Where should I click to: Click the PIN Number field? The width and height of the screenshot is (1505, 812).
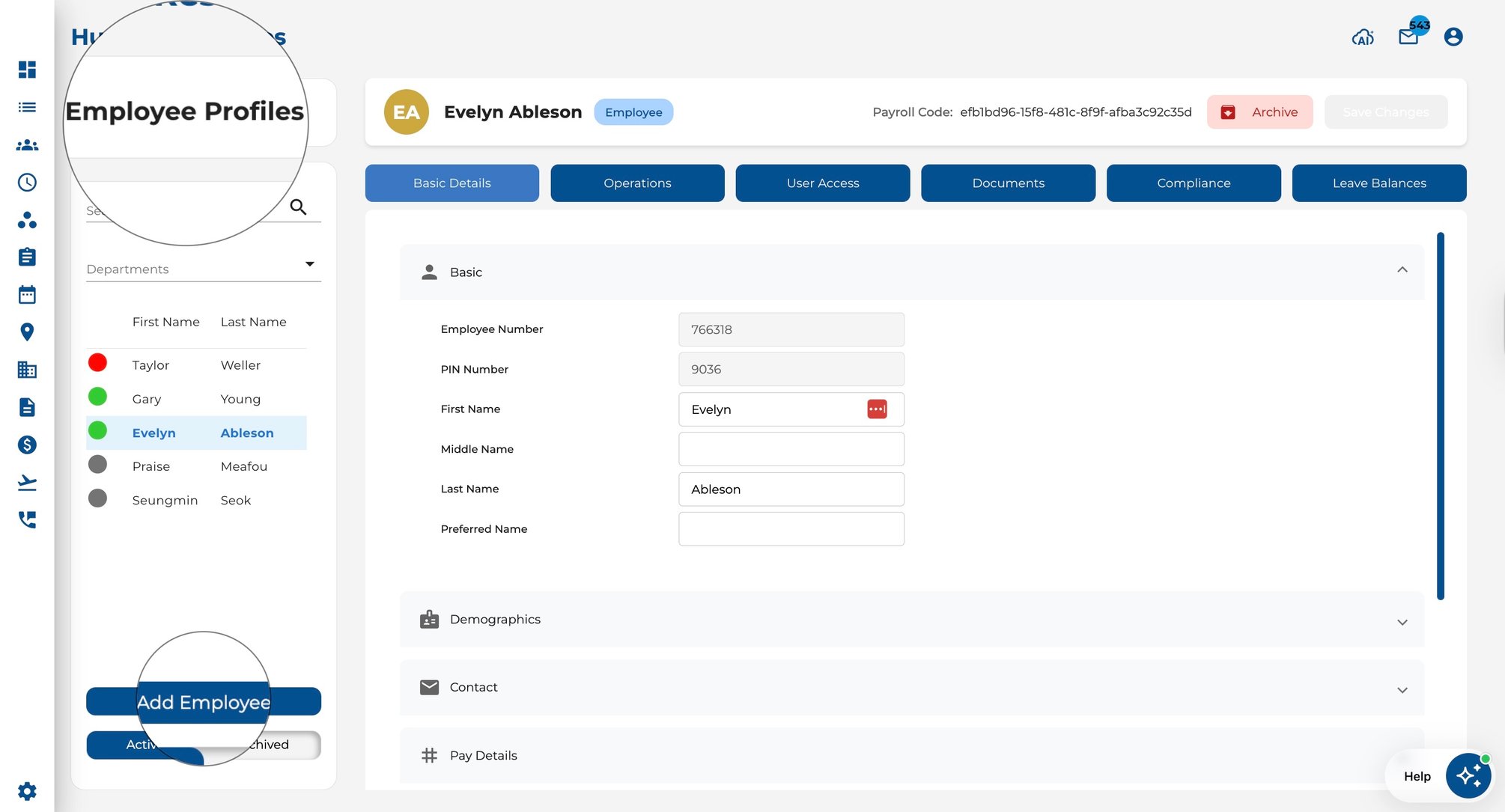point(791,370)
